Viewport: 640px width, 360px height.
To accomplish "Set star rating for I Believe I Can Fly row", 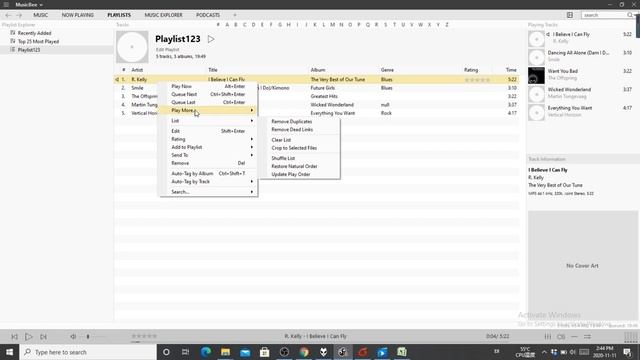I will click(x=477, y=80).
